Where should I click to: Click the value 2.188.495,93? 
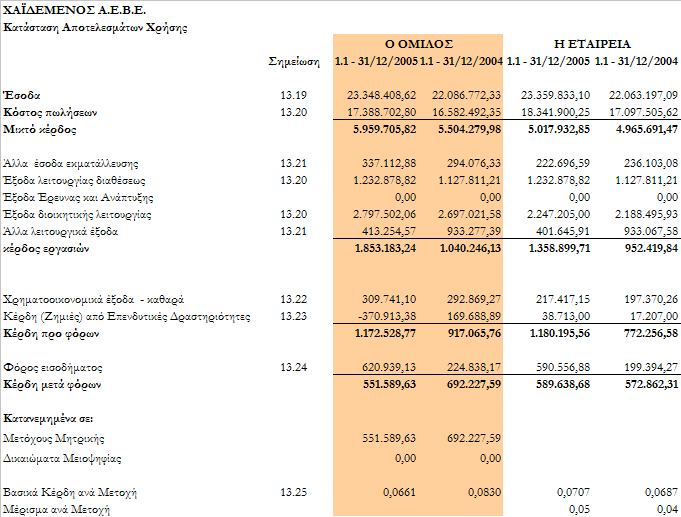coord(647,215)
